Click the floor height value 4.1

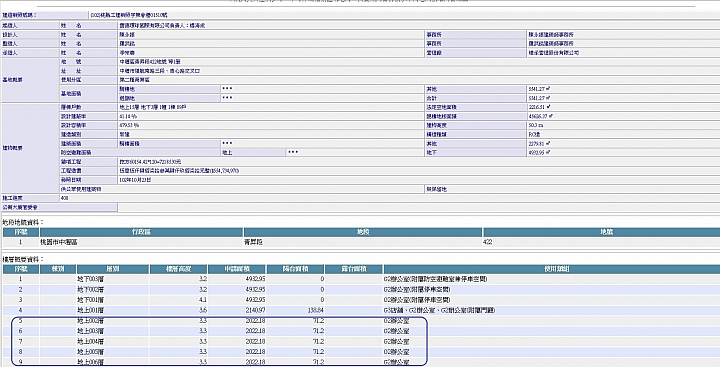click(203, 300)
